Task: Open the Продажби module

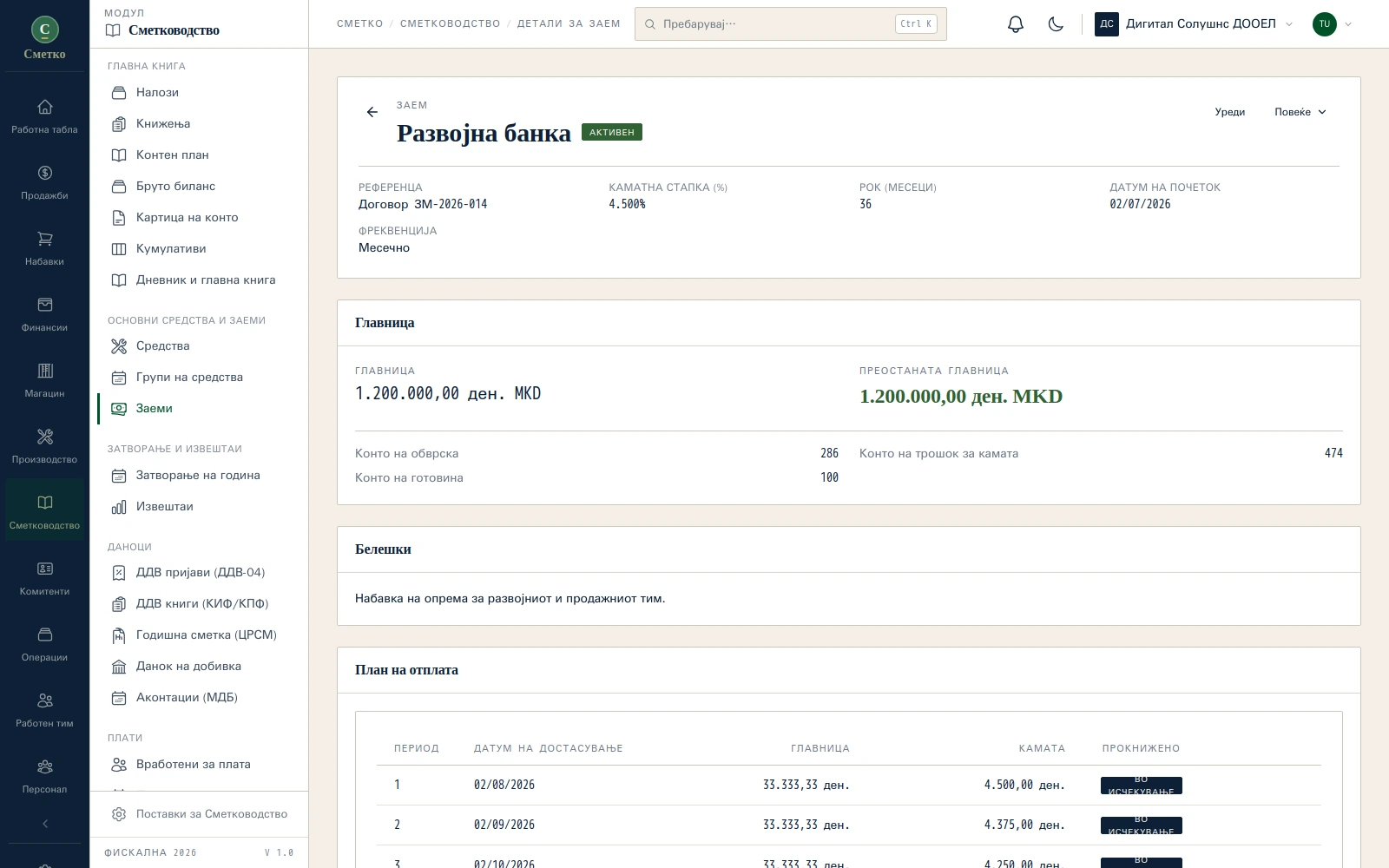Action: [44, 181]
